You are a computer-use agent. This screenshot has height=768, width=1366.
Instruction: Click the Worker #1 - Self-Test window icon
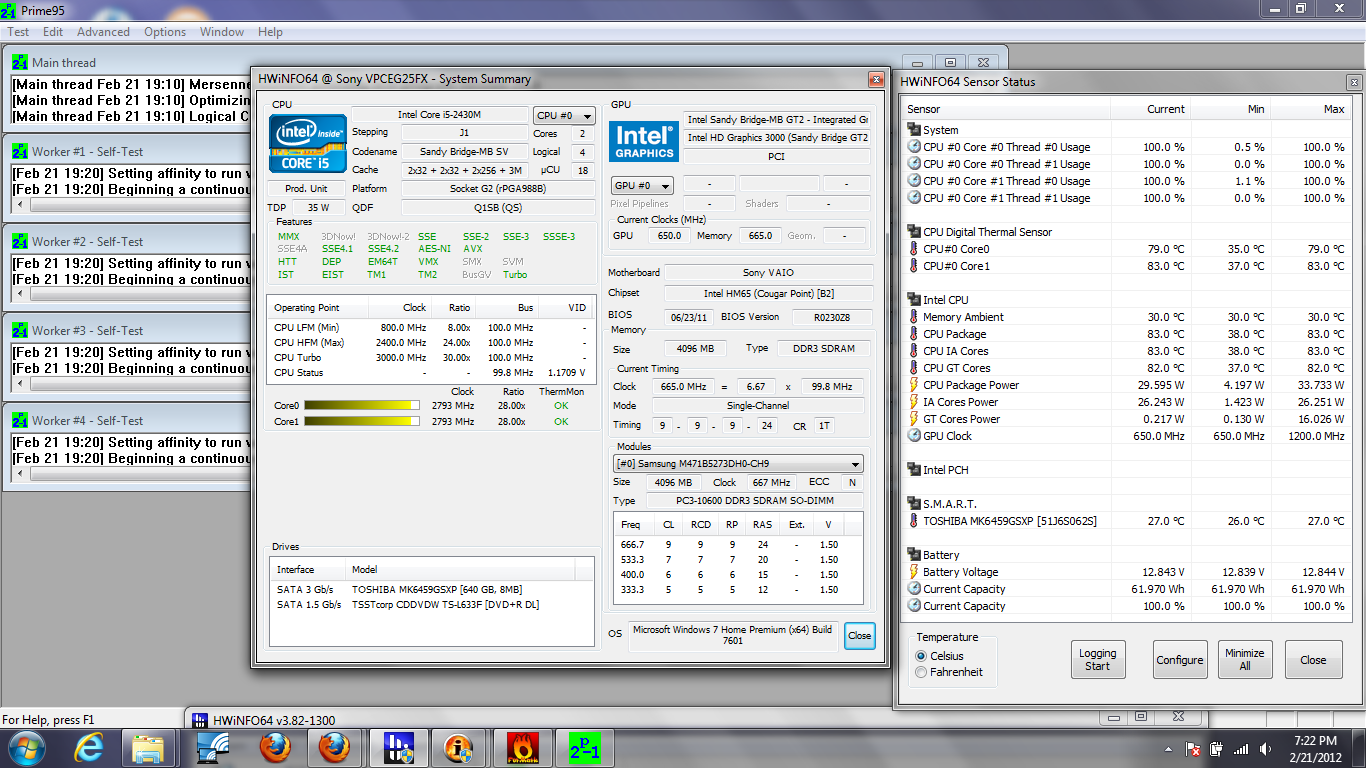click(20, 151)
